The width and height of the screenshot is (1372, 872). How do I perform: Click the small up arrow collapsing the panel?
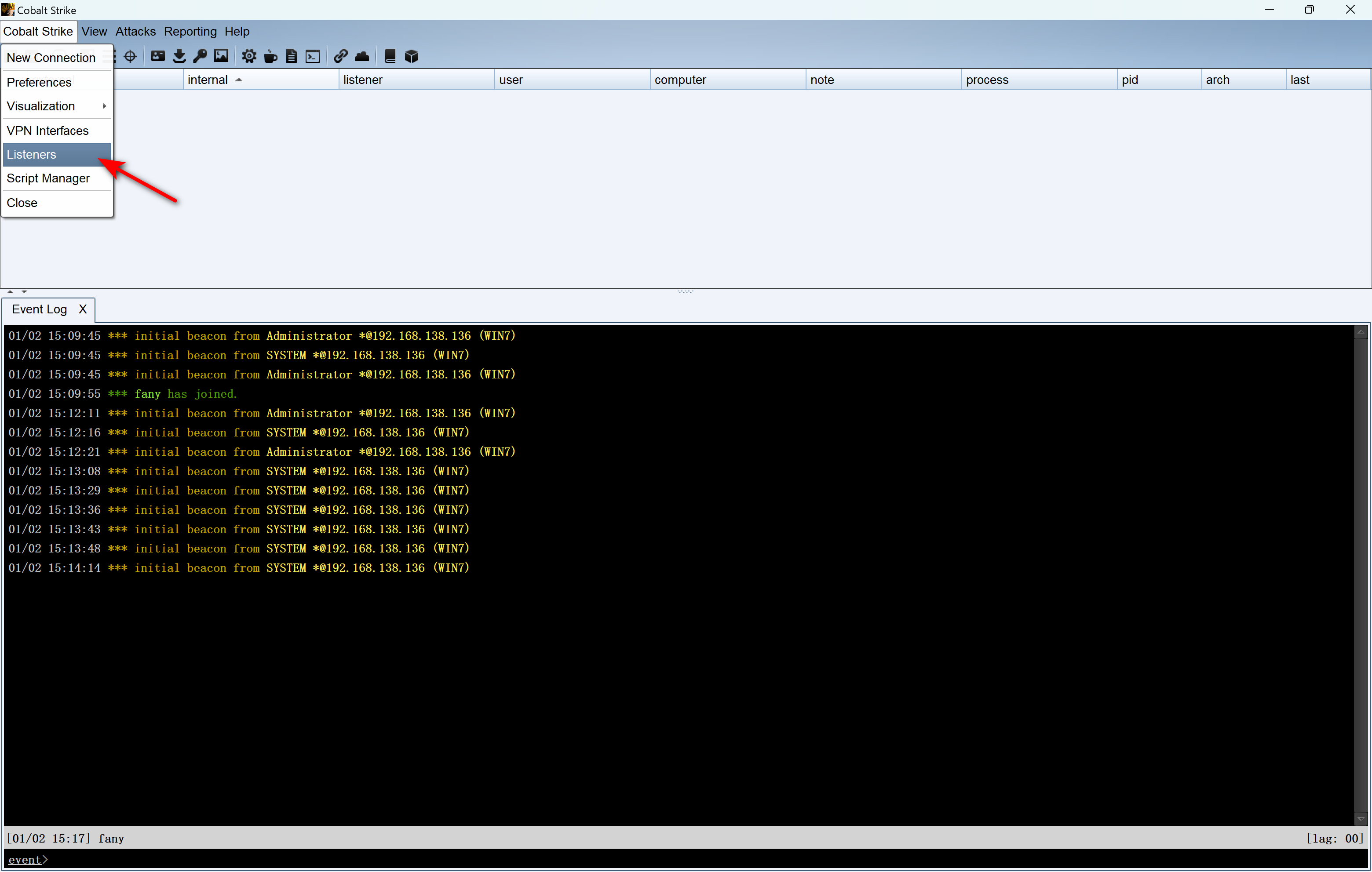10,291
